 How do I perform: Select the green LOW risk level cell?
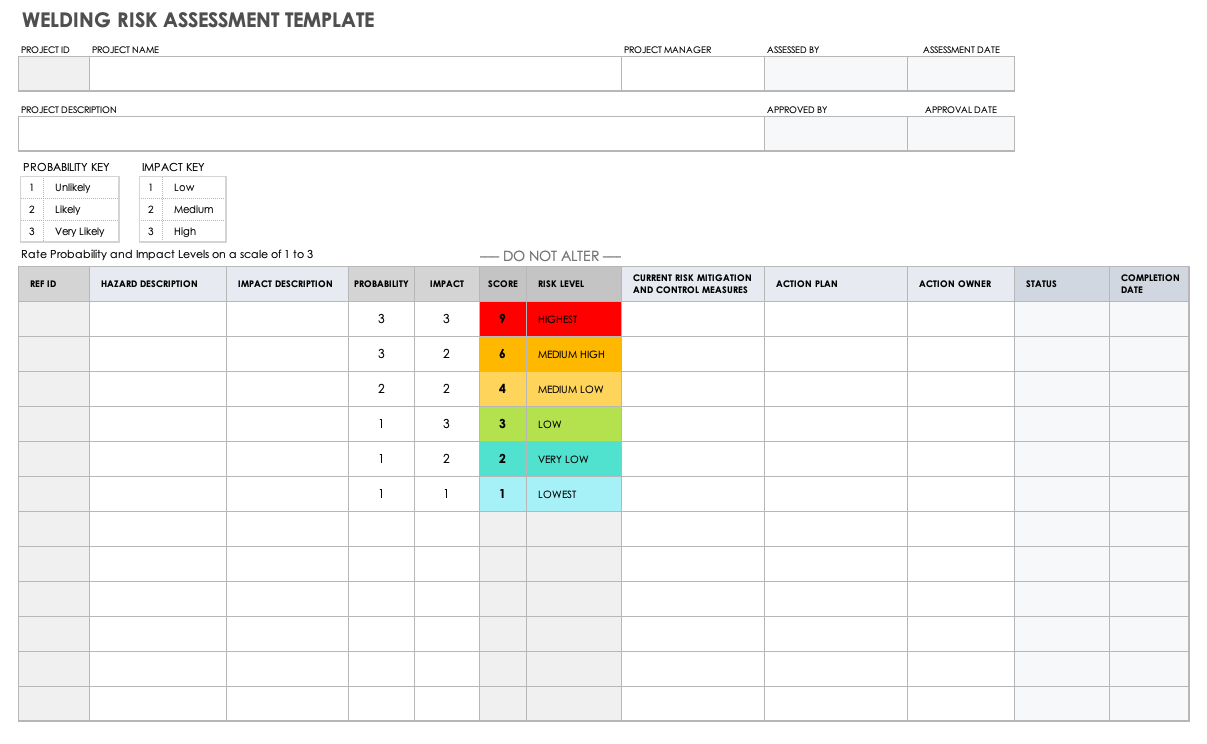coord(573,424)
